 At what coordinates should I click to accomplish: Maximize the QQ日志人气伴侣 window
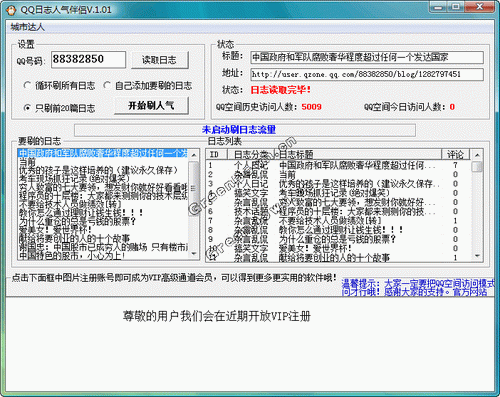click(456, 7)
